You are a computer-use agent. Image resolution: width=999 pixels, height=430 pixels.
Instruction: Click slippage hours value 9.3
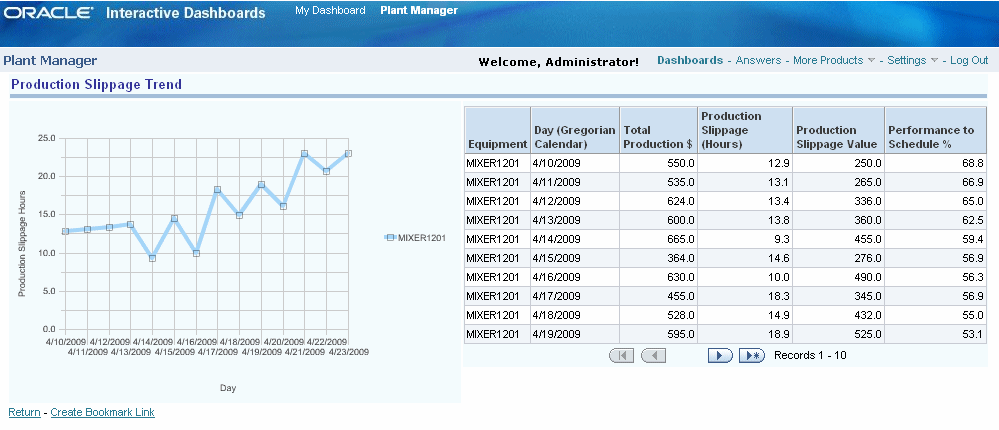pyautogui.click(x=745, y=240)
